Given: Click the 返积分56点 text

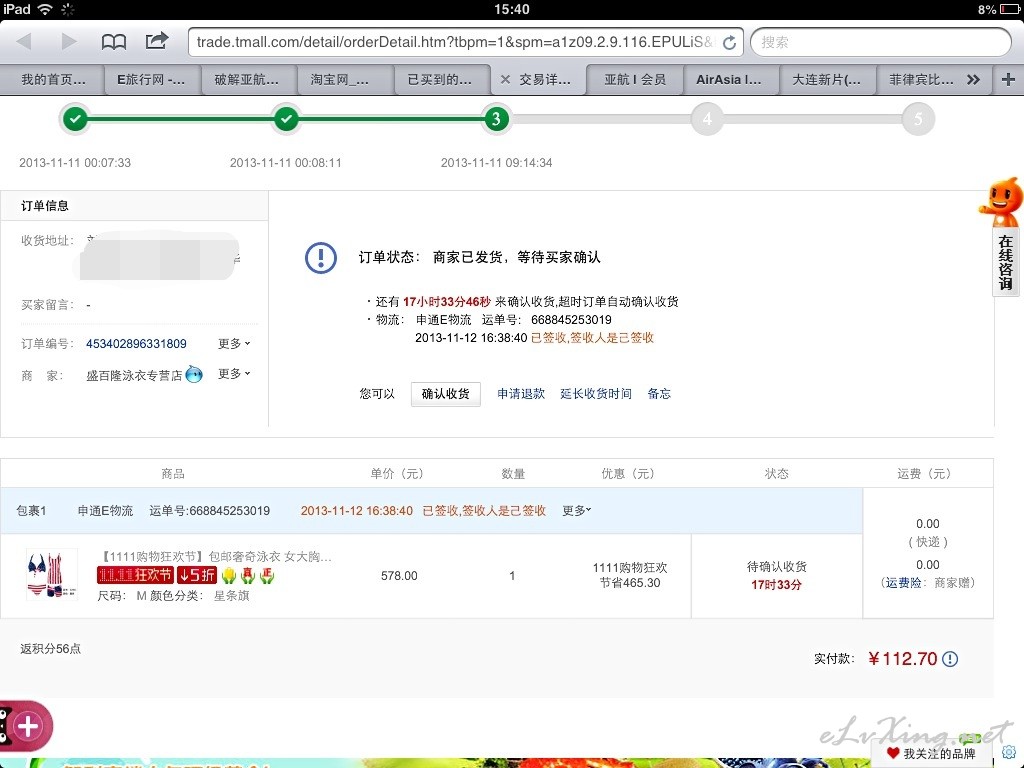Looking at the screenshot, I should click(x=50, y=648).
